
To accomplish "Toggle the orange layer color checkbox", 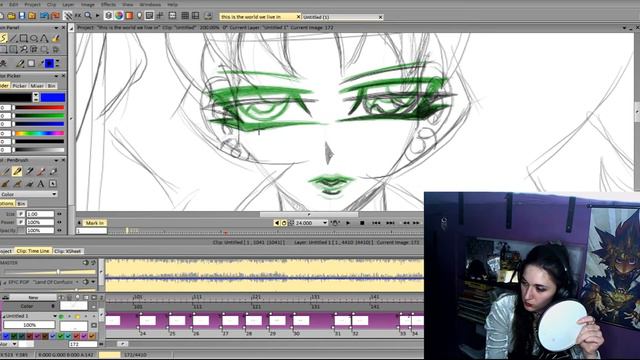I will point(92,336).
